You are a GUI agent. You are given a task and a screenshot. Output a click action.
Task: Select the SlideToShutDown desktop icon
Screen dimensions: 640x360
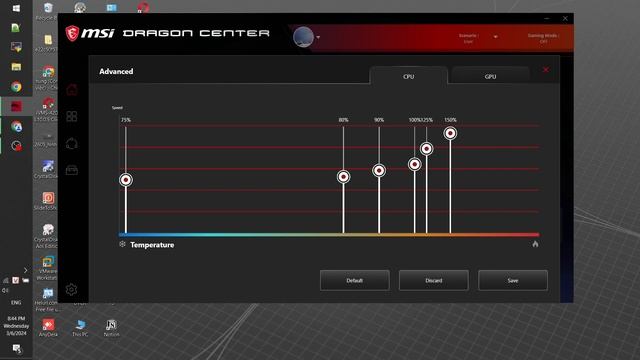pyautogui.click(x=47, y=201)
